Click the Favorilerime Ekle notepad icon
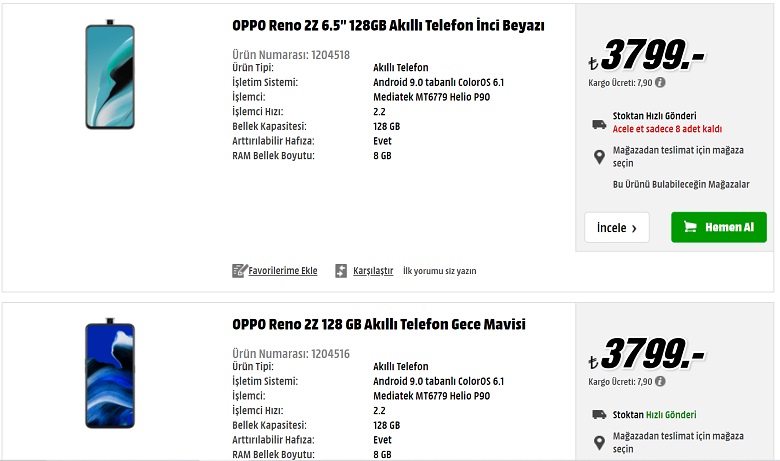The height and width of the screenshot is (461, 780). (x=239, y=271)
